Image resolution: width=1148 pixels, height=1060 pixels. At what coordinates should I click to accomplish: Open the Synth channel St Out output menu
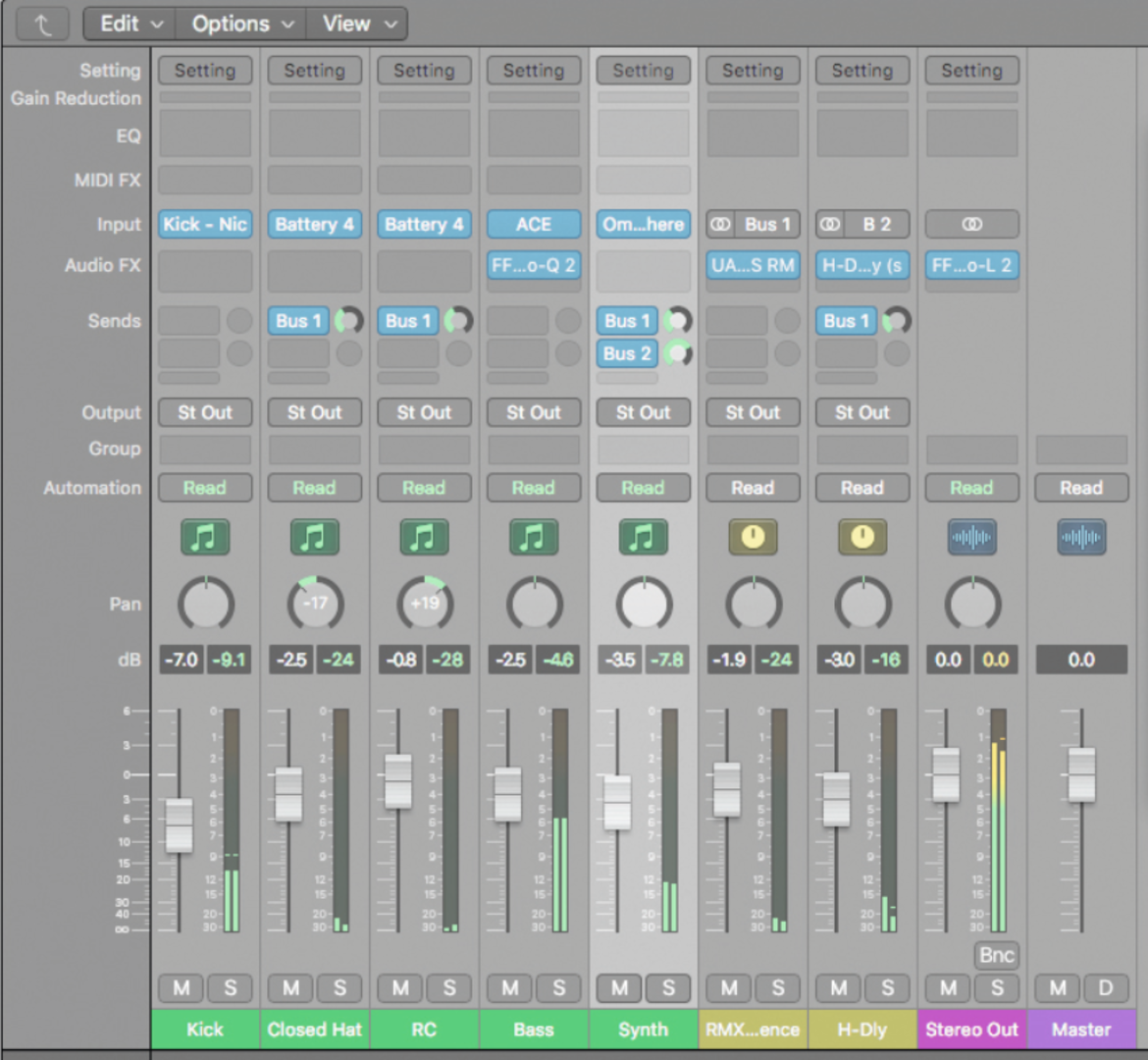pyautogui.click(x=643, y=412)
